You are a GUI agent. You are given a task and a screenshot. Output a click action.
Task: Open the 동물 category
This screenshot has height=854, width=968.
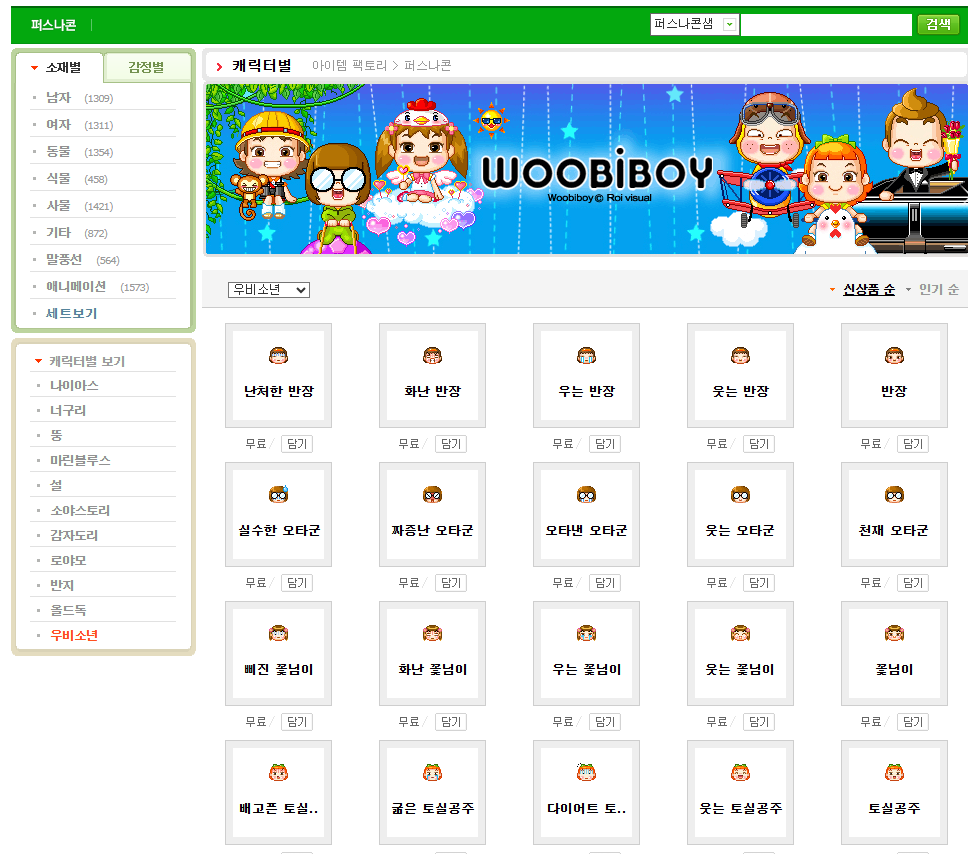pyautogui.click(x=59, y=152)
